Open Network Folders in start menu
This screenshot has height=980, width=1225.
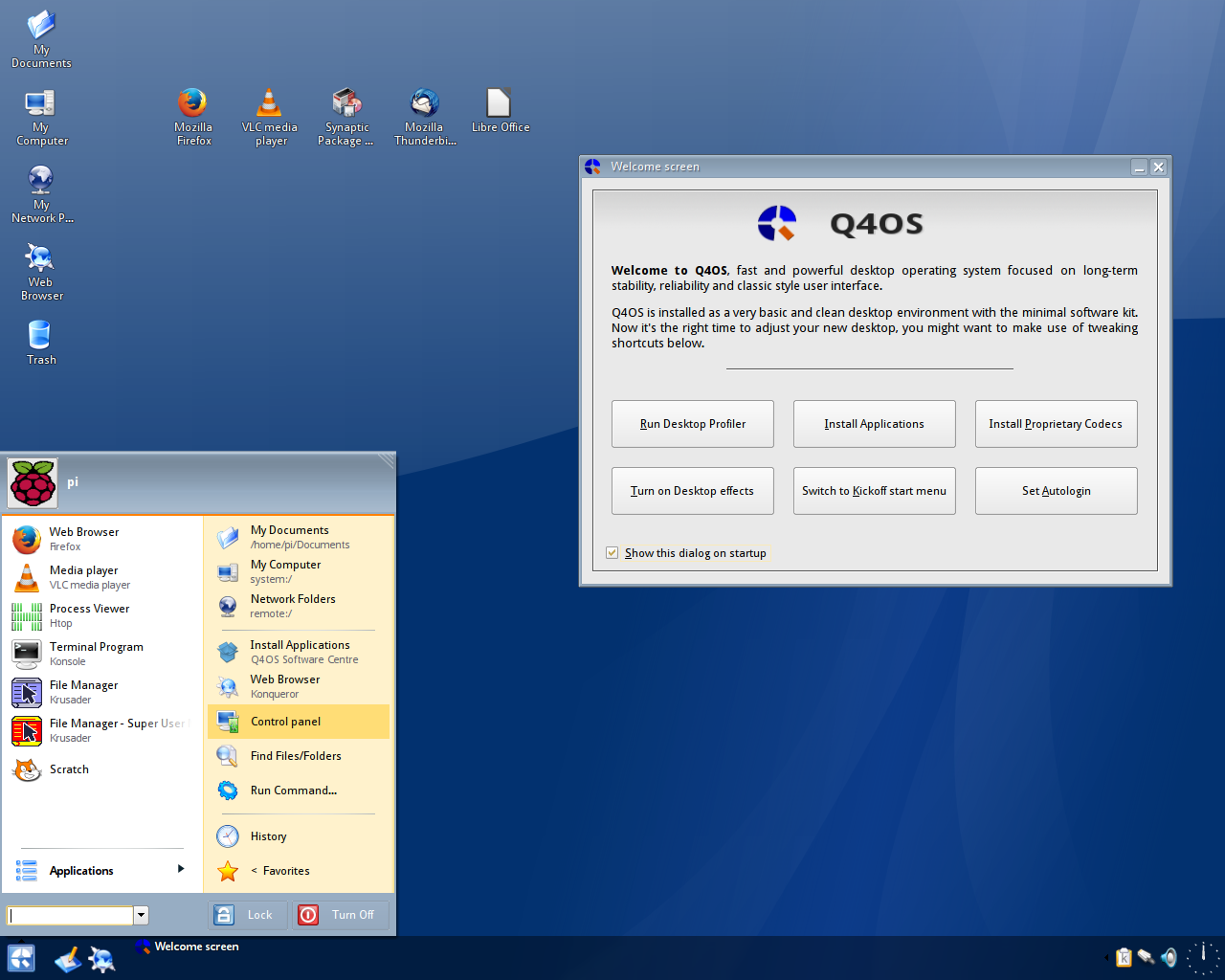[299, 606]
